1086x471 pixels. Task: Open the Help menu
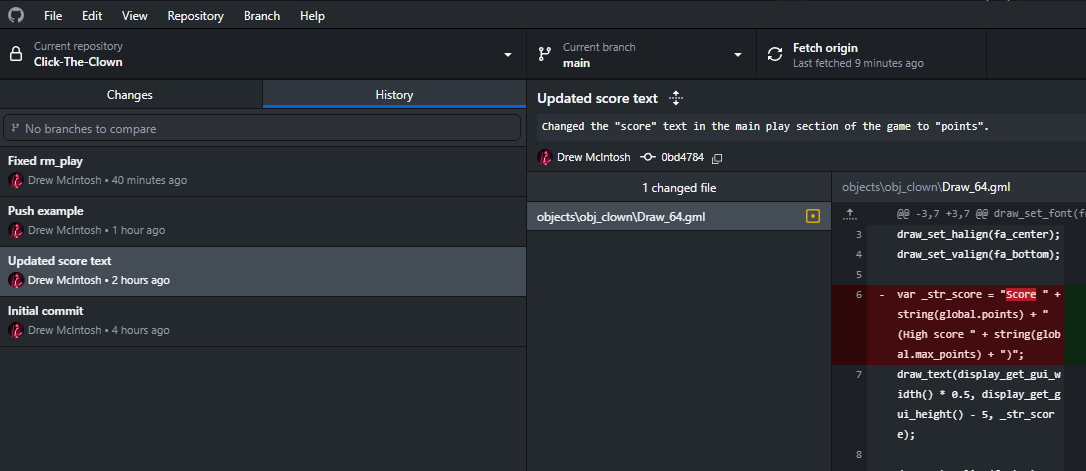[x=312, y=15]
